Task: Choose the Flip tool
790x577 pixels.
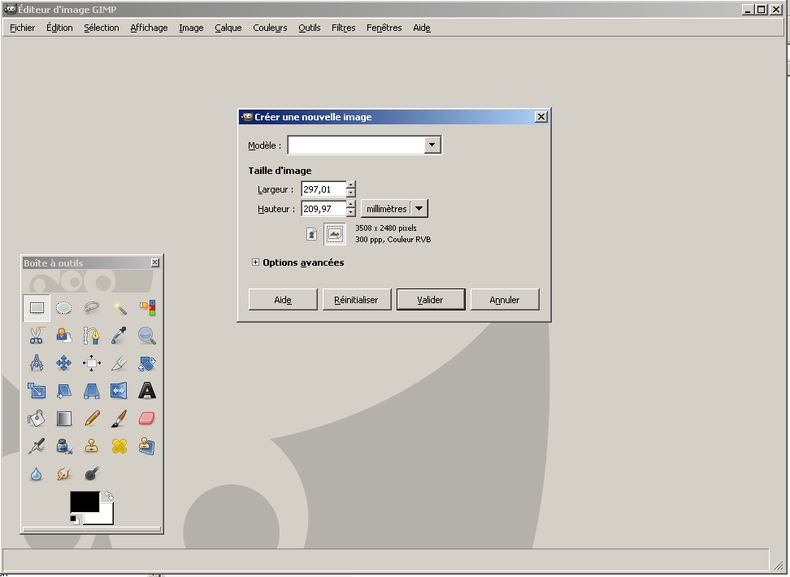Action: pos(119,391)
